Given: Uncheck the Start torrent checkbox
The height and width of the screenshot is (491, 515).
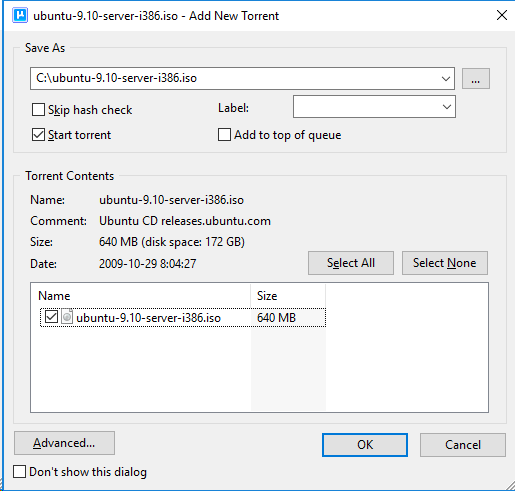Looking at the screenshot, I should 38,135.
